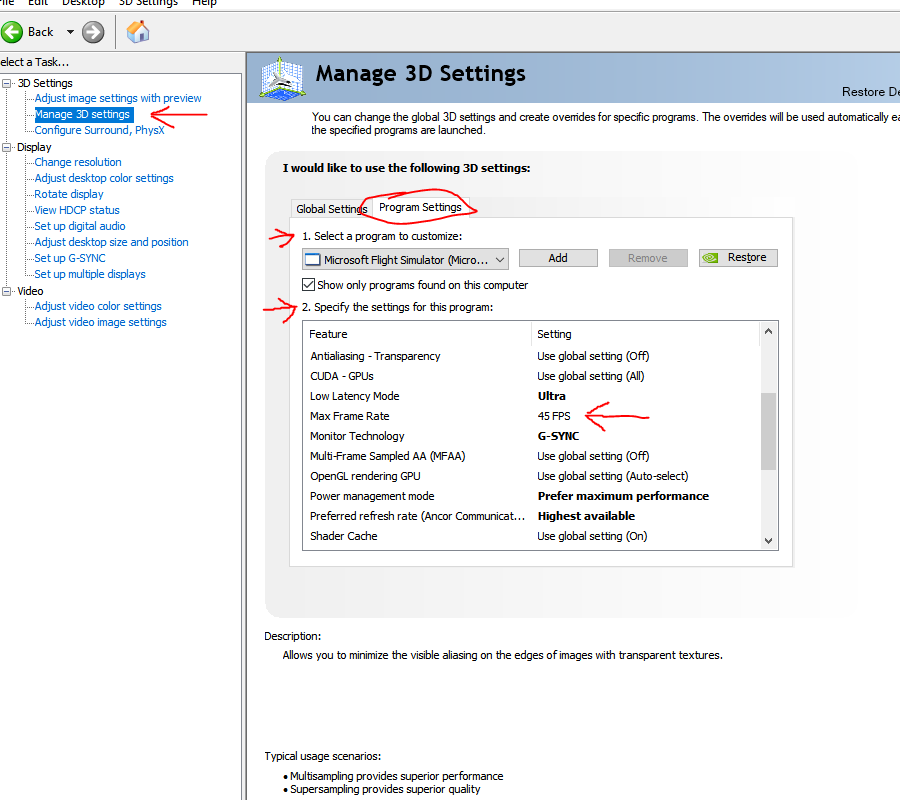Select 'Manage 3D settings' in task tree
Screen dimensions: 900x800
[x=84, y=114]
